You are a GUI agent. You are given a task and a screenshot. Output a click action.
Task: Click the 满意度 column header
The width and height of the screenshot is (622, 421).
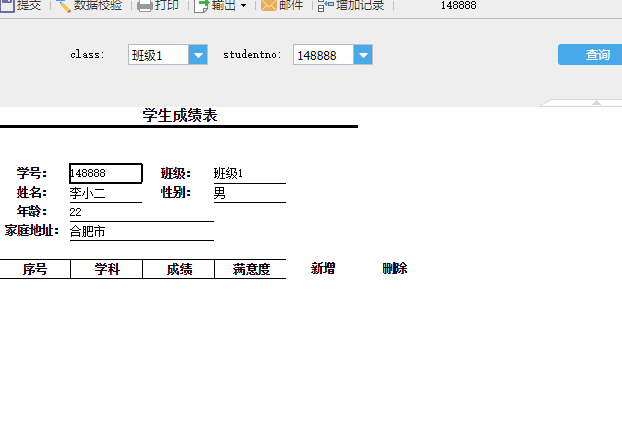251,269
